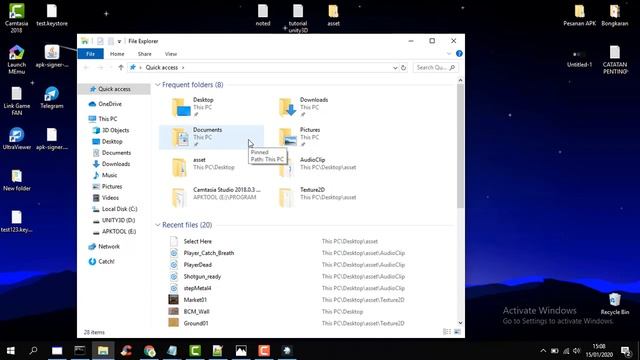Open the notification center icon
Viewport: 640px width, 360px height.
click(x=625, y=351)
